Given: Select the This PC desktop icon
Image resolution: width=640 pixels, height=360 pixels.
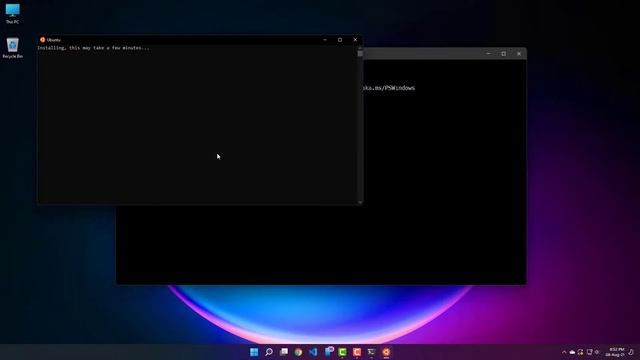Looking at the screenshot, I should pos(13,13).
